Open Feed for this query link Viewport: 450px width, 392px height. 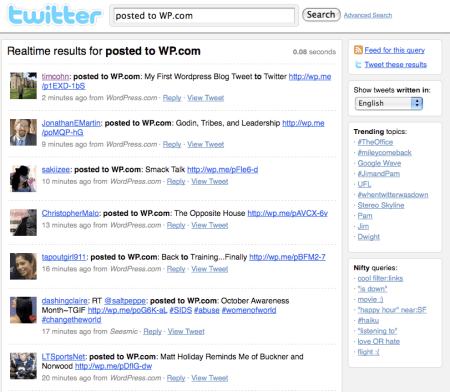pyautogui.click(x=395, y=50)
